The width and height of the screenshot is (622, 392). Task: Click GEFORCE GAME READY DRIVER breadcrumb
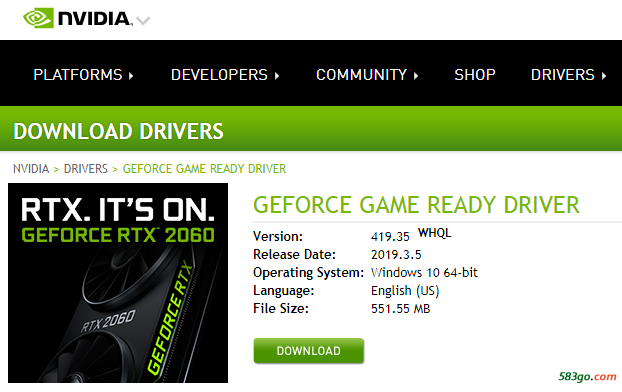[204, 169]
